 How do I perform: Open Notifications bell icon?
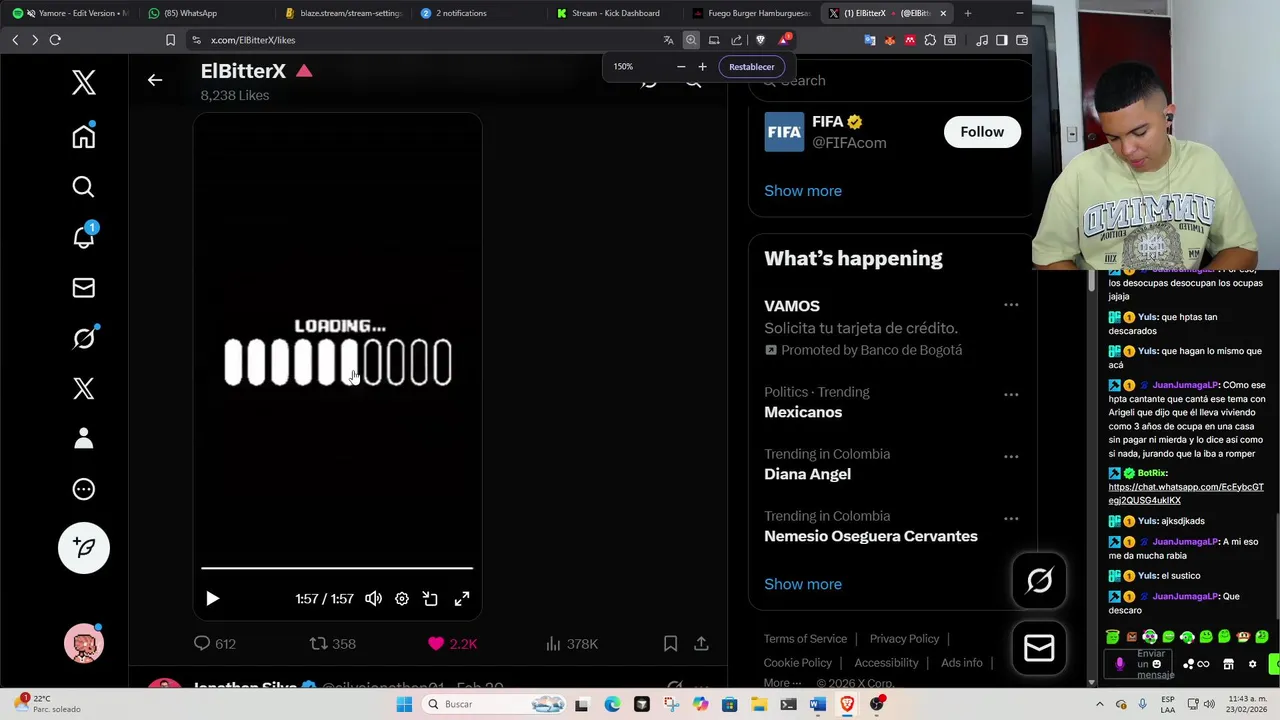(x=84, y=237)
